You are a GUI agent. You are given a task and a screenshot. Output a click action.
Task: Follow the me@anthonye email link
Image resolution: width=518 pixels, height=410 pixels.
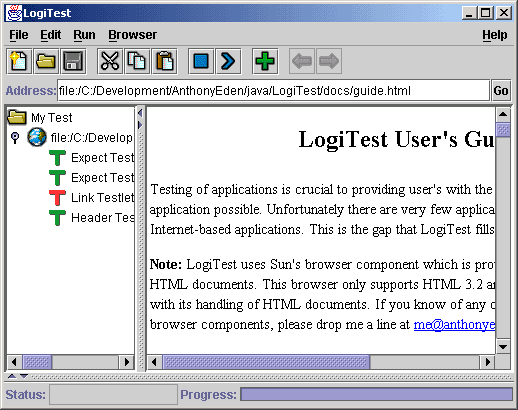pos(454,324)
